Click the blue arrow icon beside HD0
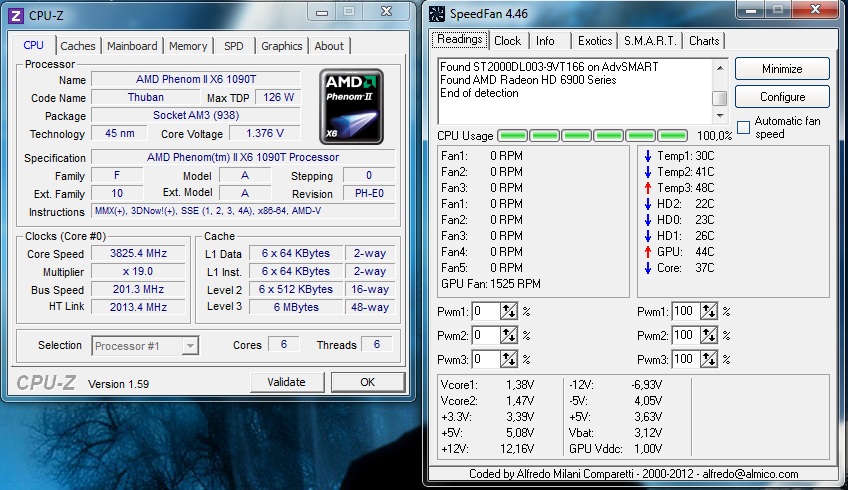Image resolution: width=848 pixels, height=490 pixels. [648, 220]
